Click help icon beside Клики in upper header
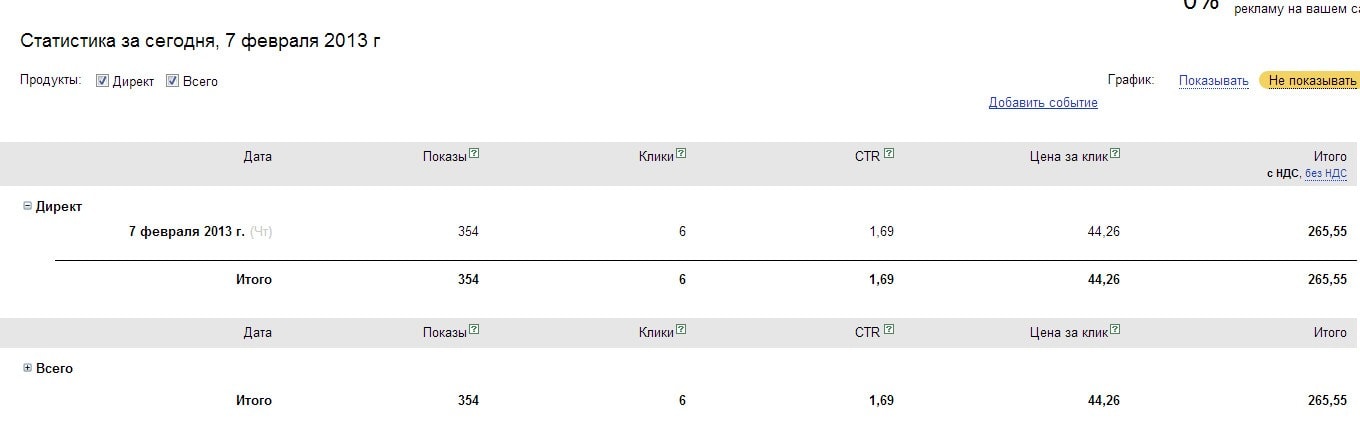The height and width of the screenshot is (421, 1360). tap(681, 154)
